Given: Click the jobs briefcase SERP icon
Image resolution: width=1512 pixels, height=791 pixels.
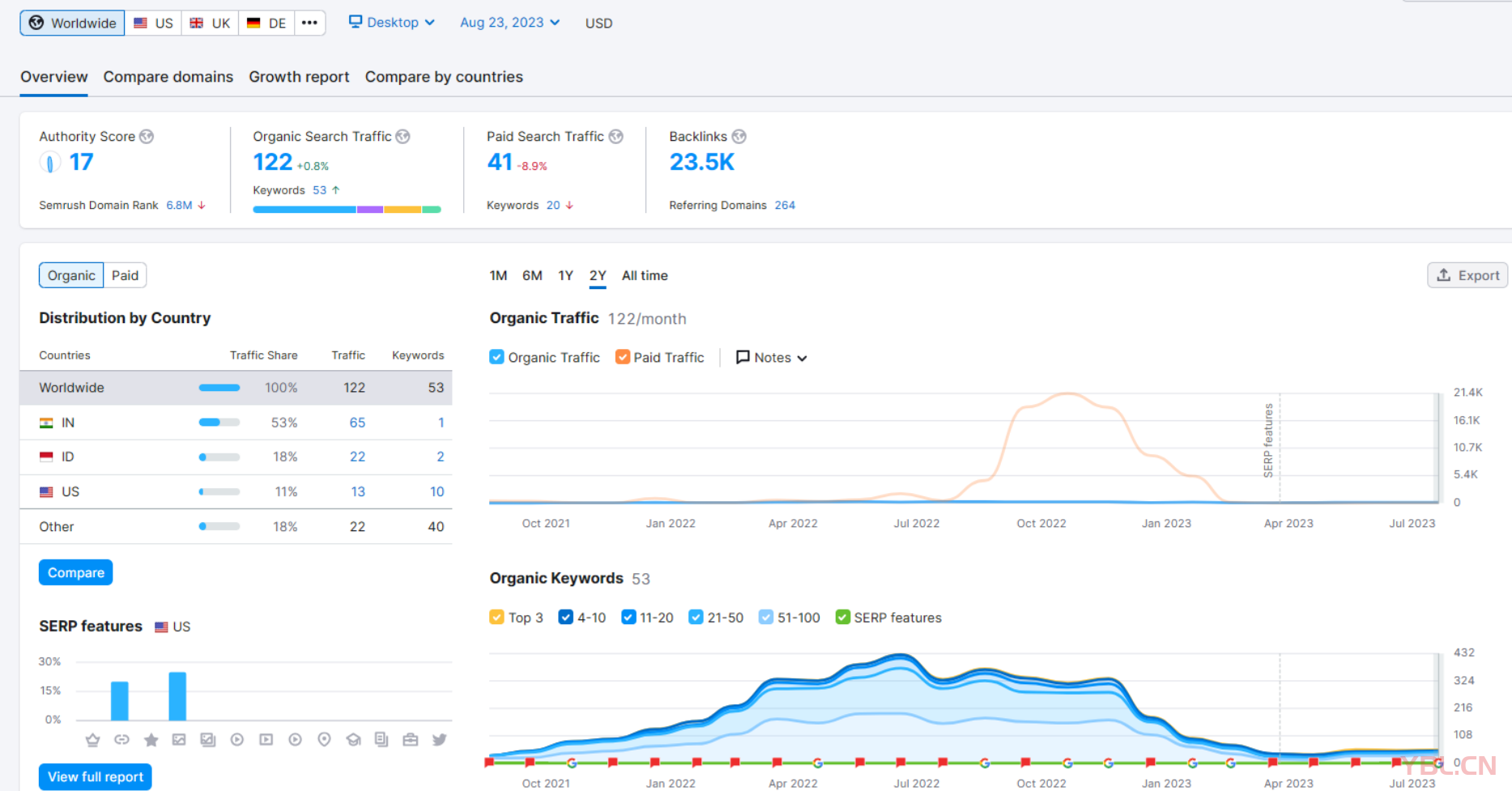Looking at the screenshot, I should click(x=411, y=739).
